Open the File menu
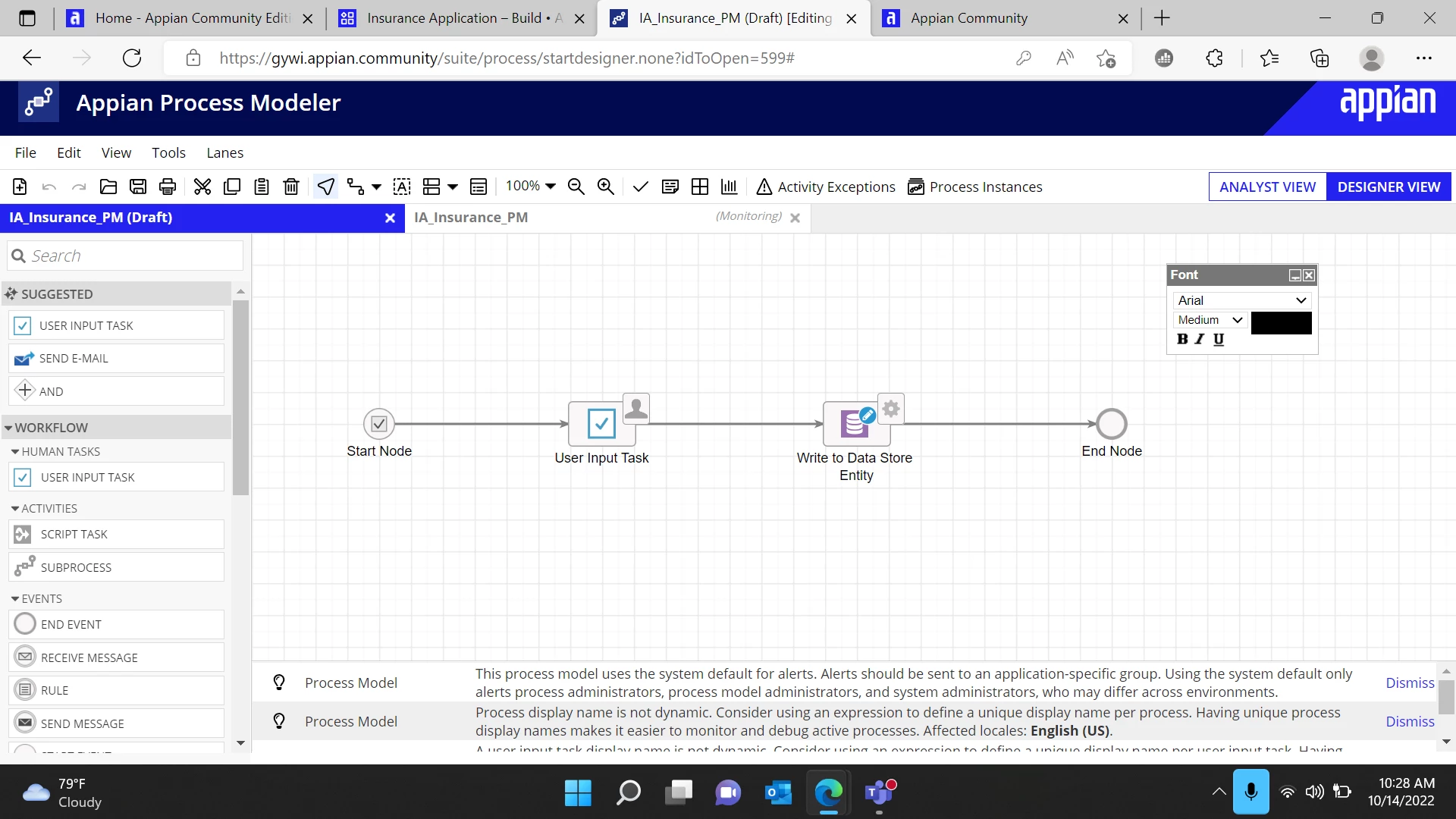The image size is (1456, 819). pyautogui.click(x=26, y=152)
